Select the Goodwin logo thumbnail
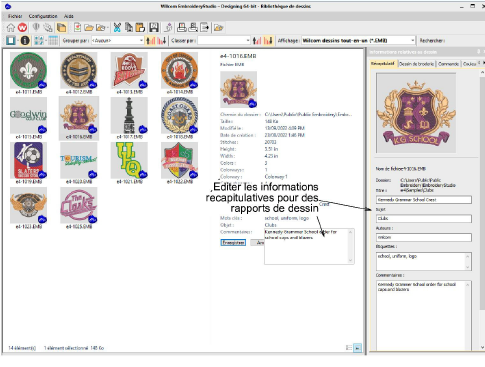The height and width of the screenshot is (367, 485). 28,115
